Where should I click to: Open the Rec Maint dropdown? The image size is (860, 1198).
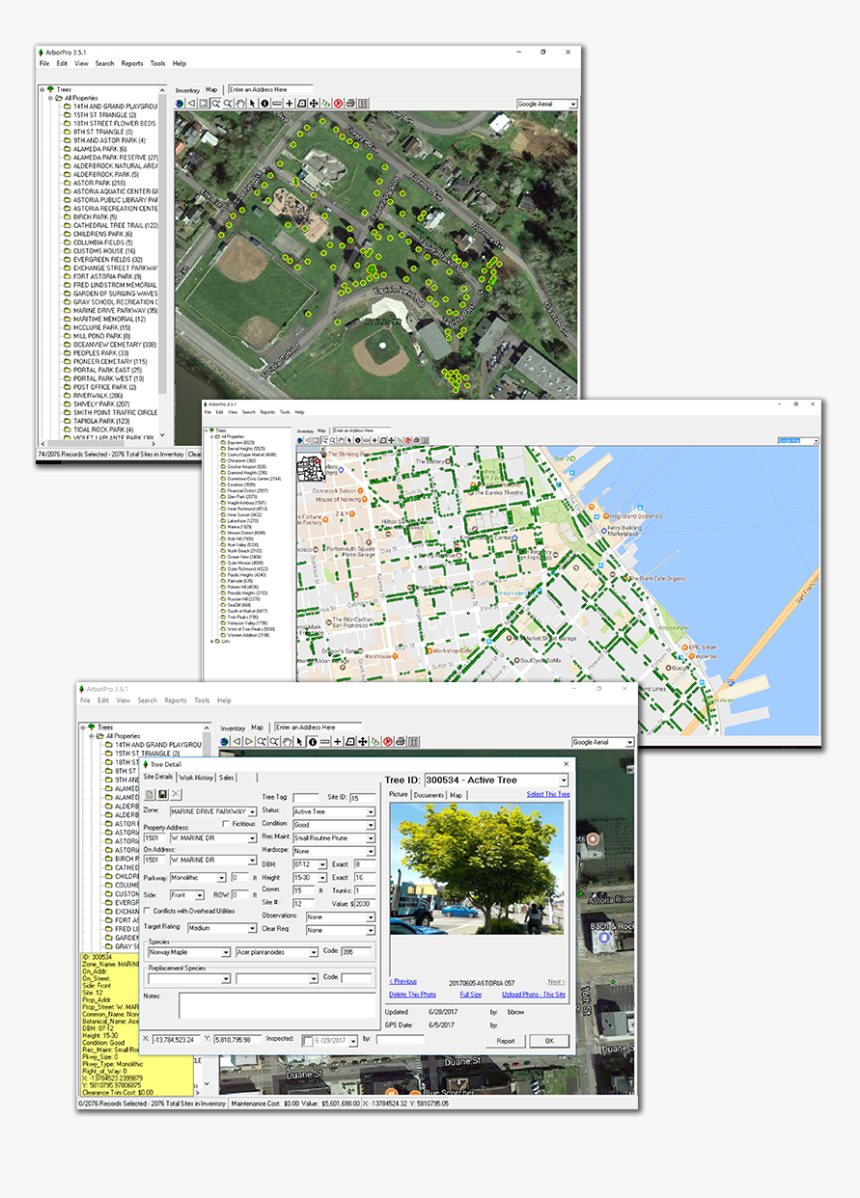[370, 838]
